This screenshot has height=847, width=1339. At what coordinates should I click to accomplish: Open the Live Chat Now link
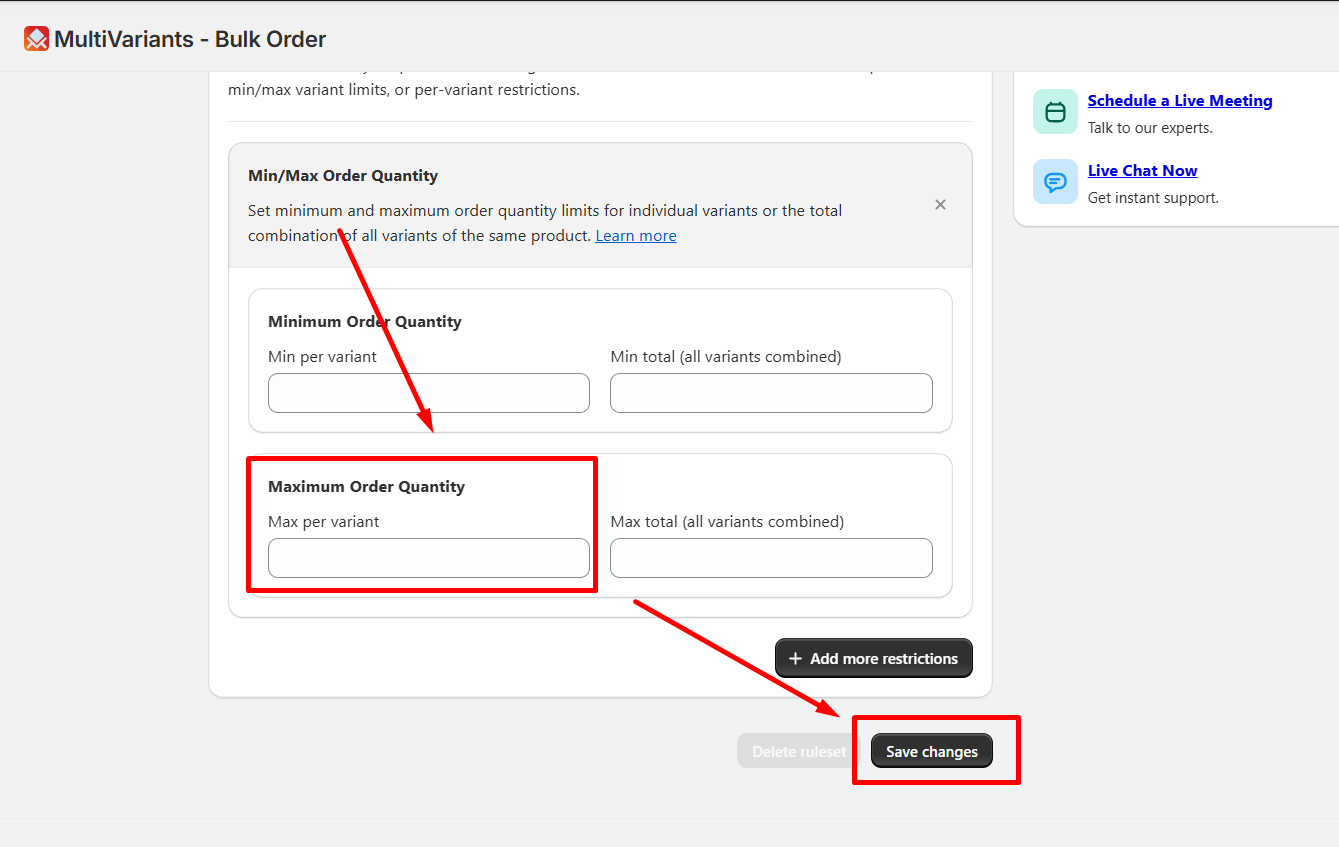(1142, 170)
